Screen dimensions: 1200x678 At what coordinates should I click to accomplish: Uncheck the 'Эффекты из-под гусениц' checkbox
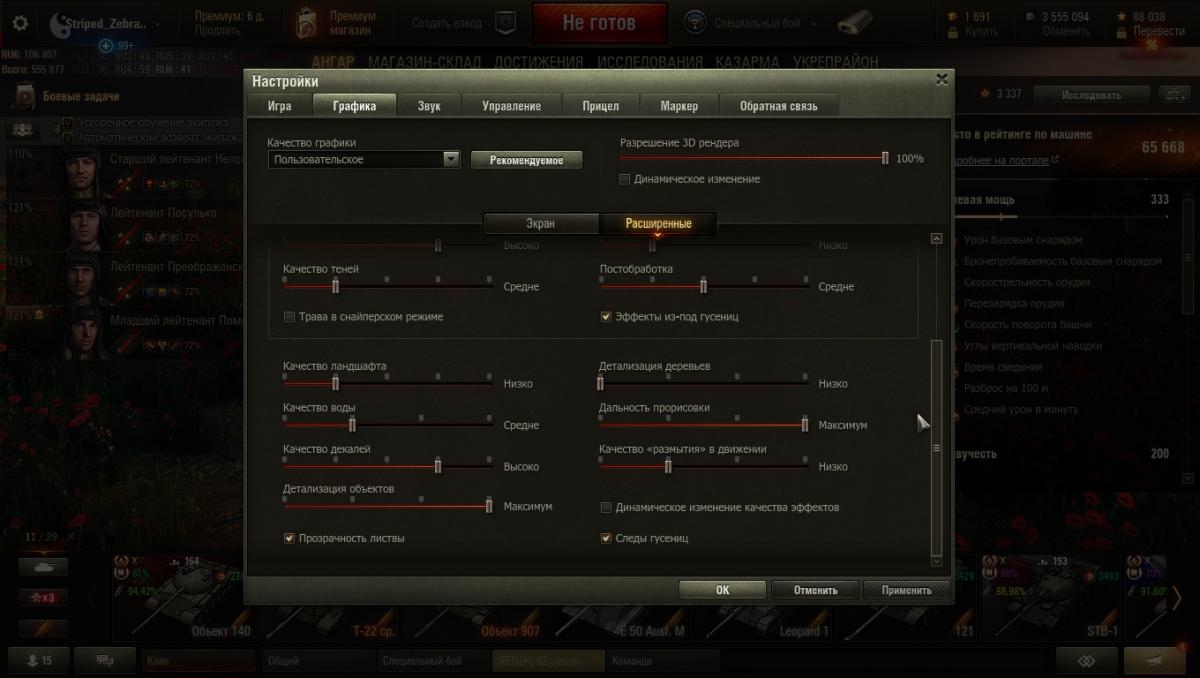click(x=606, y=317)
